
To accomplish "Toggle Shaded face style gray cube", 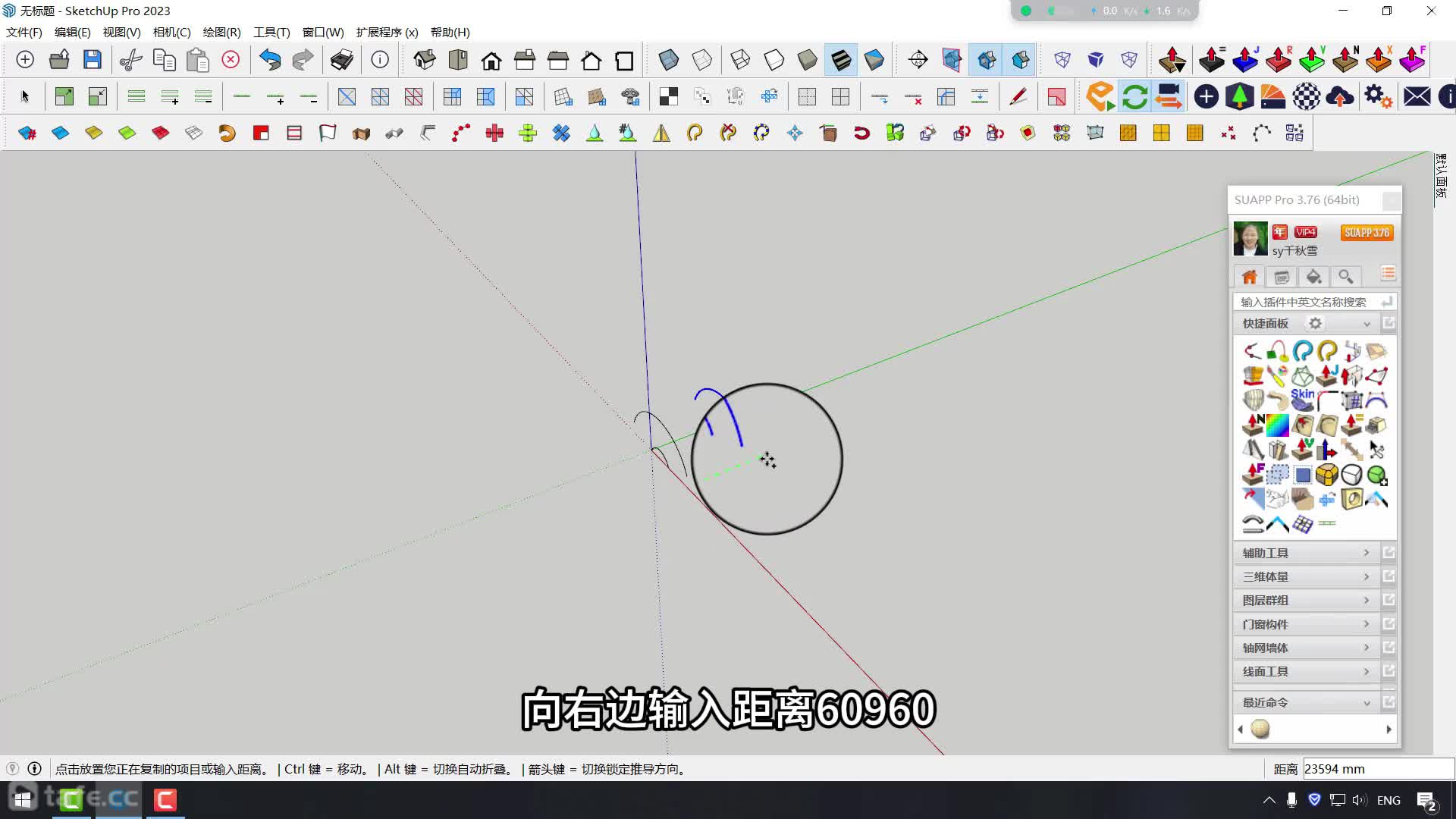I will tap(808, 60).
